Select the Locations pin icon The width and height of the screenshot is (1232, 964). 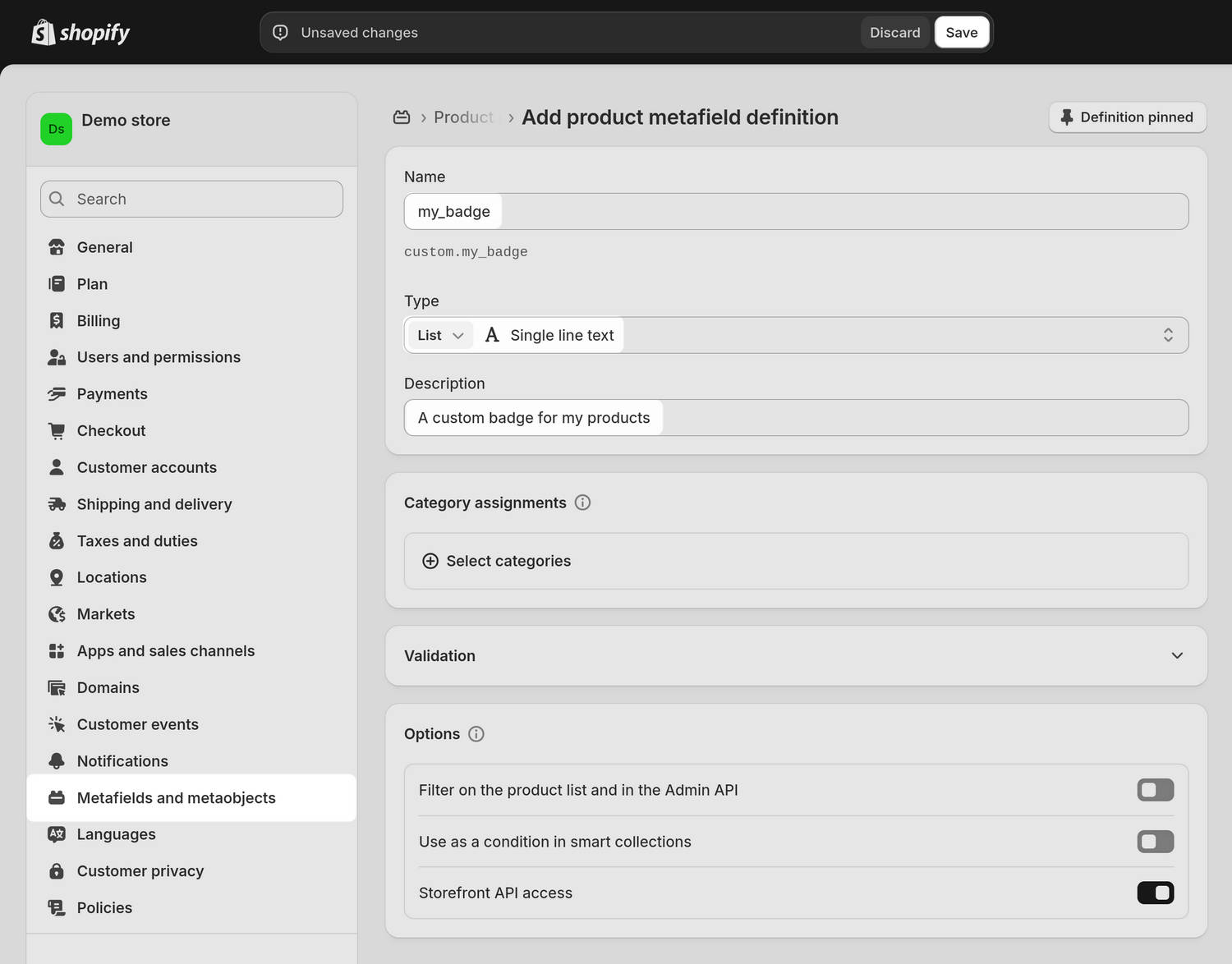pyautogui.click(x=56, y=576)
